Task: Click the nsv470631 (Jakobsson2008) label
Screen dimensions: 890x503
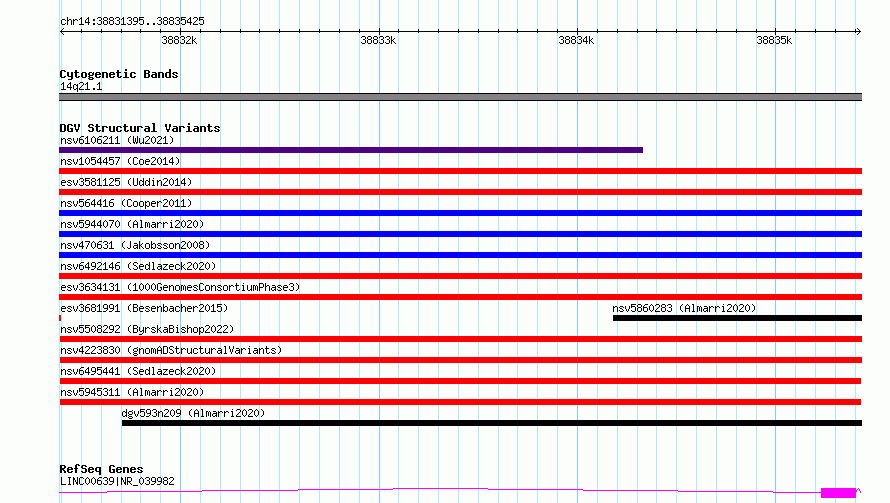Action: (135, 245)
